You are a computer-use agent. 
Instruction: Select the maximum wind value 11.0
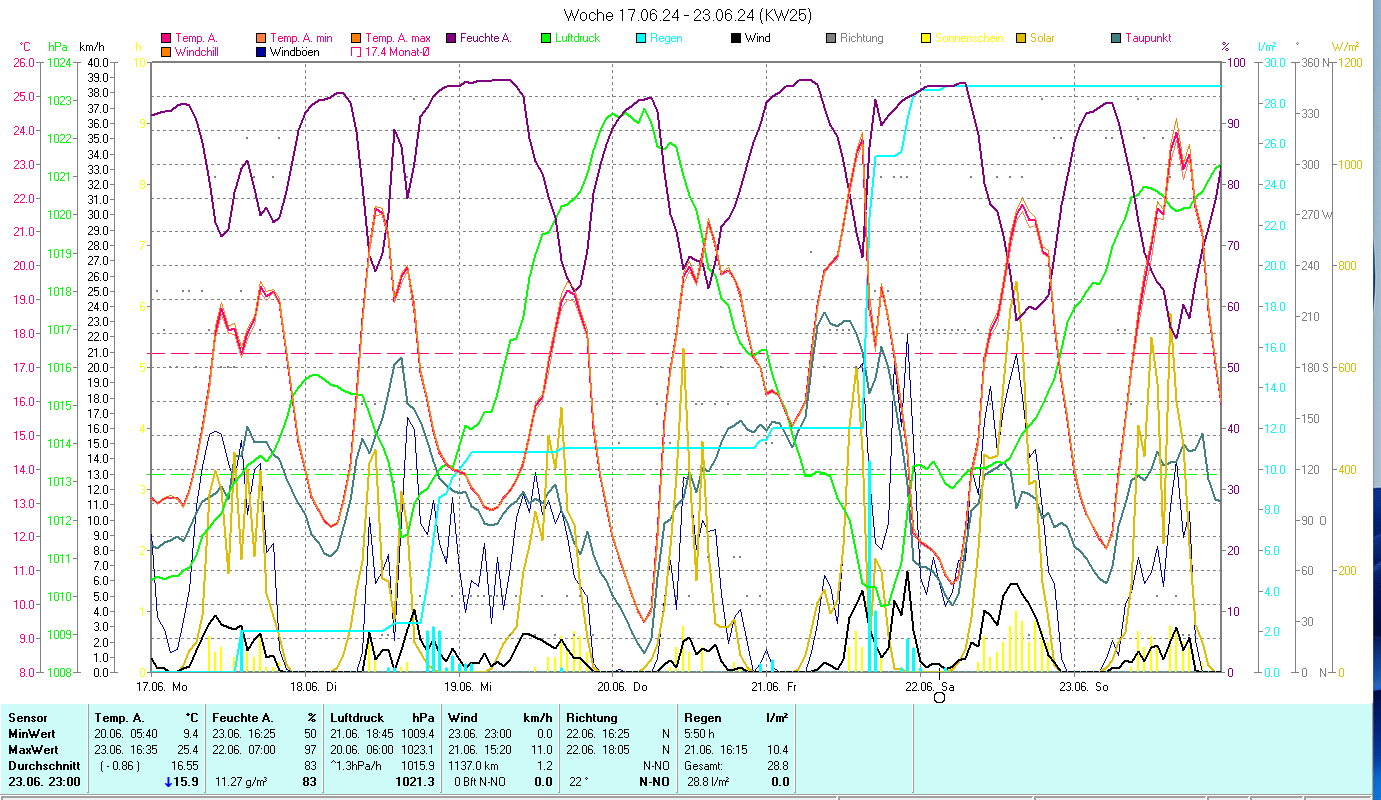[541, 750]
